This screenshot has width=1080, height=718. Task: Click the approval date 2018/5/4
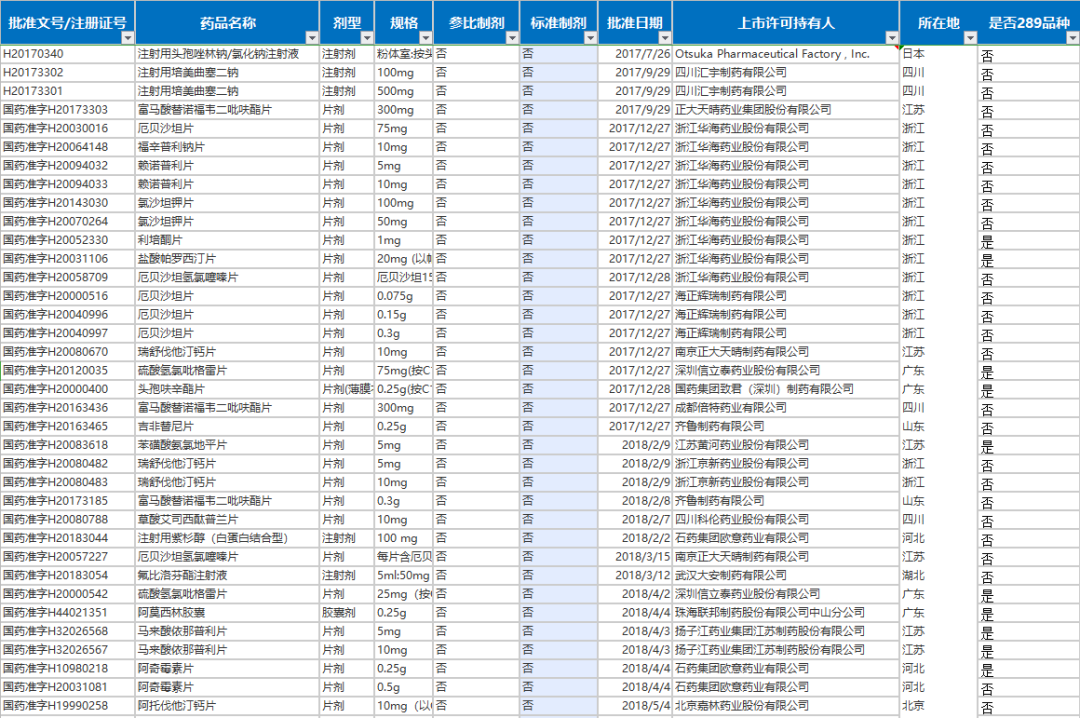pyautogui.click(x=635, y=706)
